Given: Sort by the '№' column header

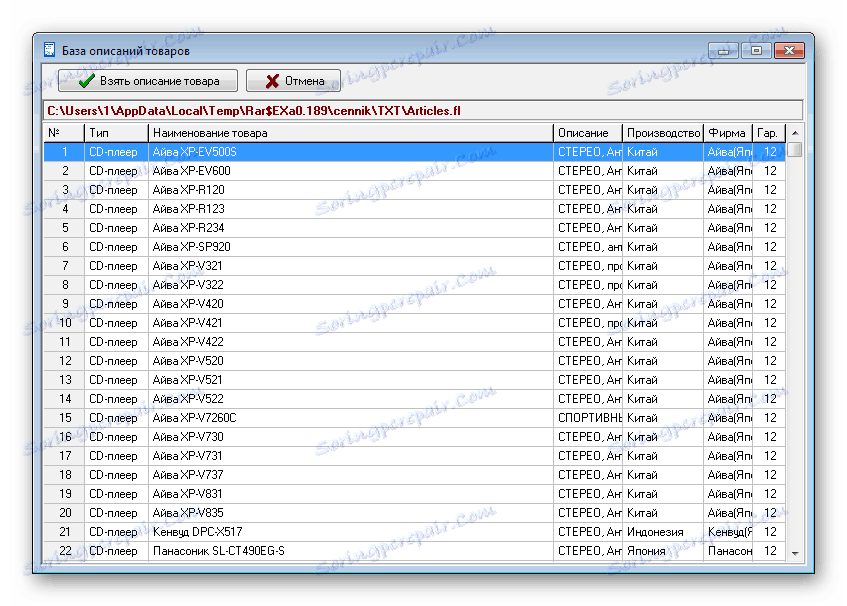Looking at the screenshot, I should coord(64,133).
